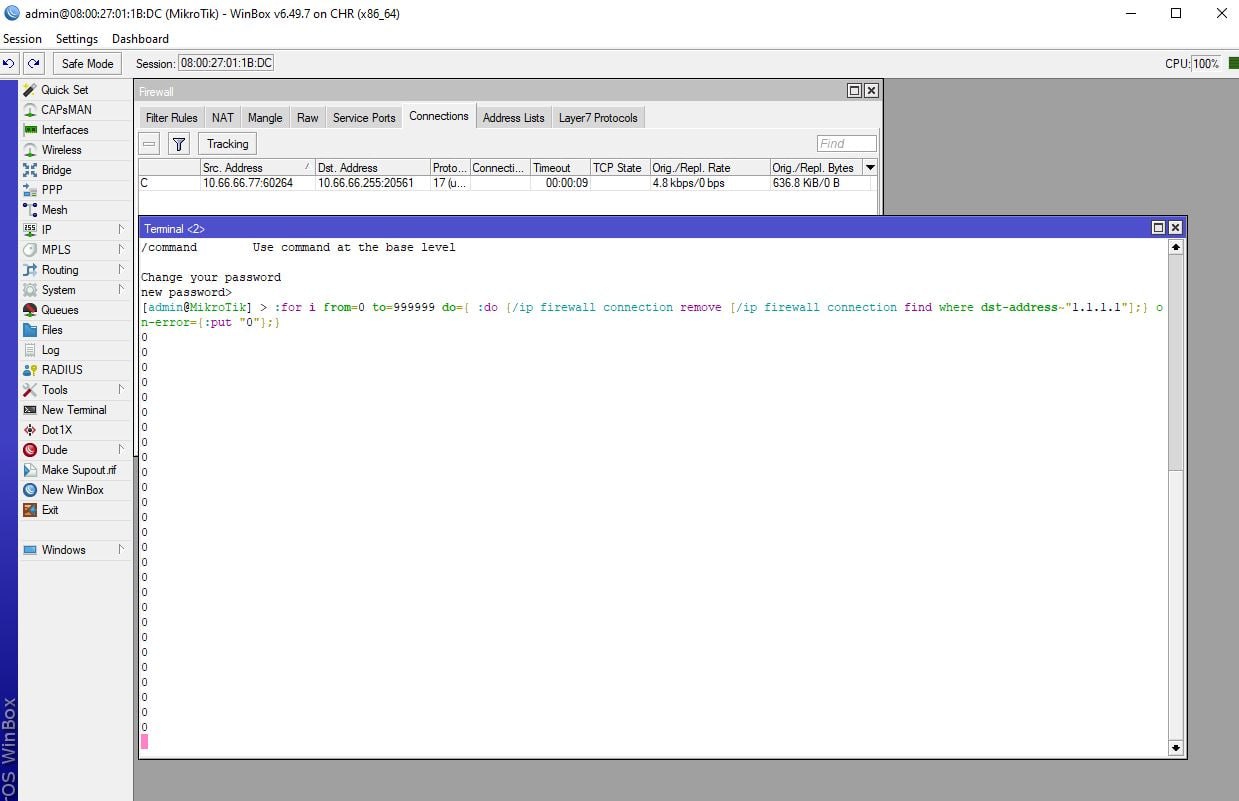The width and height of the screenshot is (1239, 801).
Task: Launch New Terminal from sidebar
Action: 75,410
